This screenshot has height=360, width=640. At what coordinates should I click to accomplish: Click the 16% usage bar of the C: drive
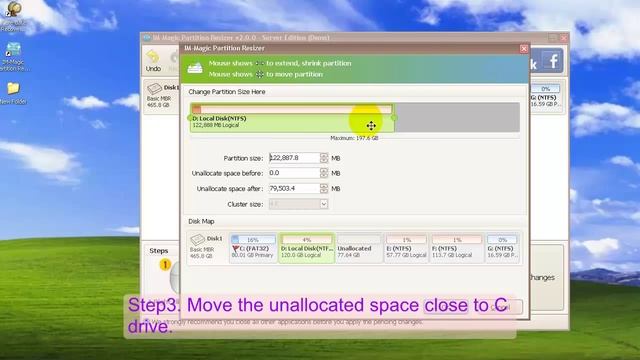(x=253, y=240)
